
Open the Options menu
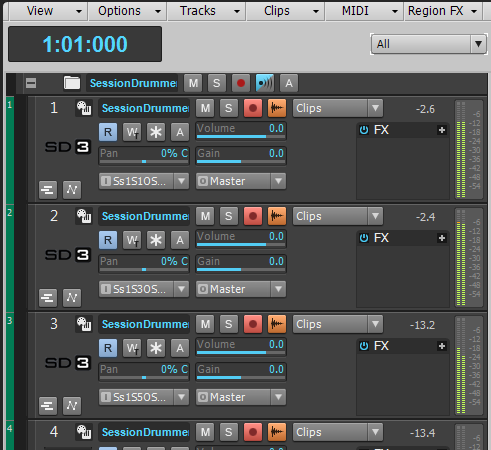point(128,11)
